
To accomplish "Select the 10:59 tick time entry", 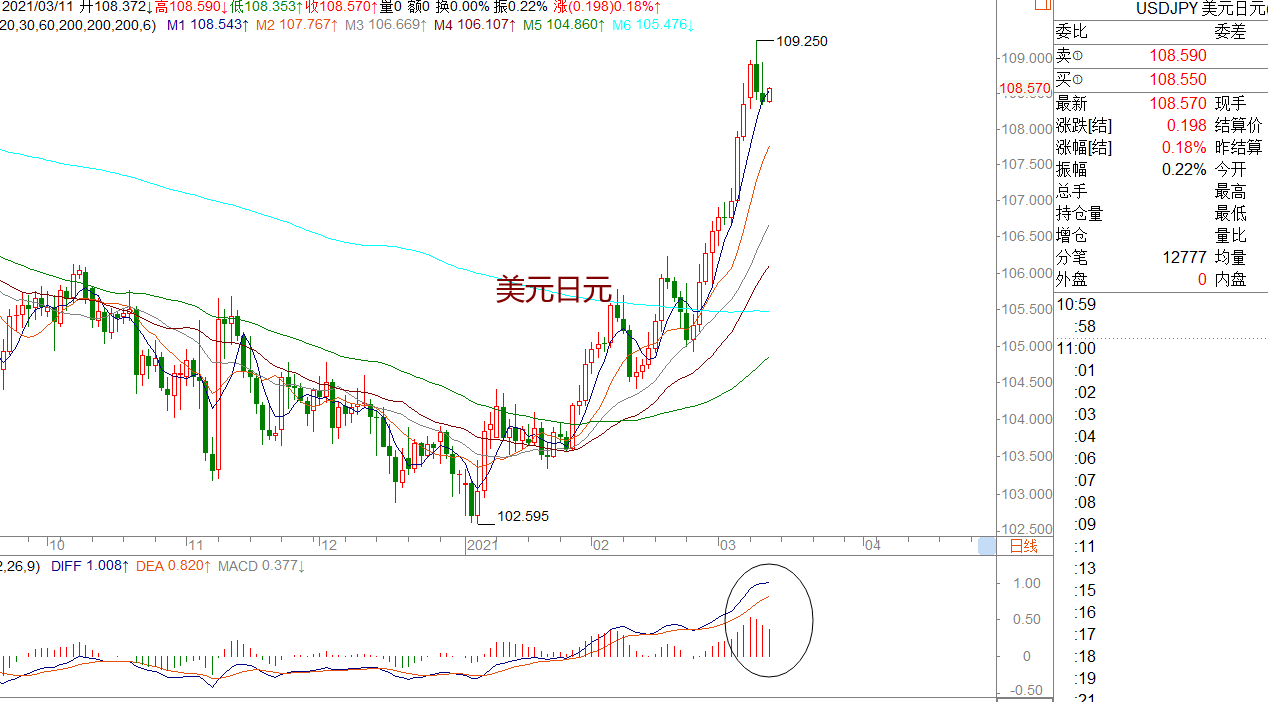I will [x=1076, y=305].
